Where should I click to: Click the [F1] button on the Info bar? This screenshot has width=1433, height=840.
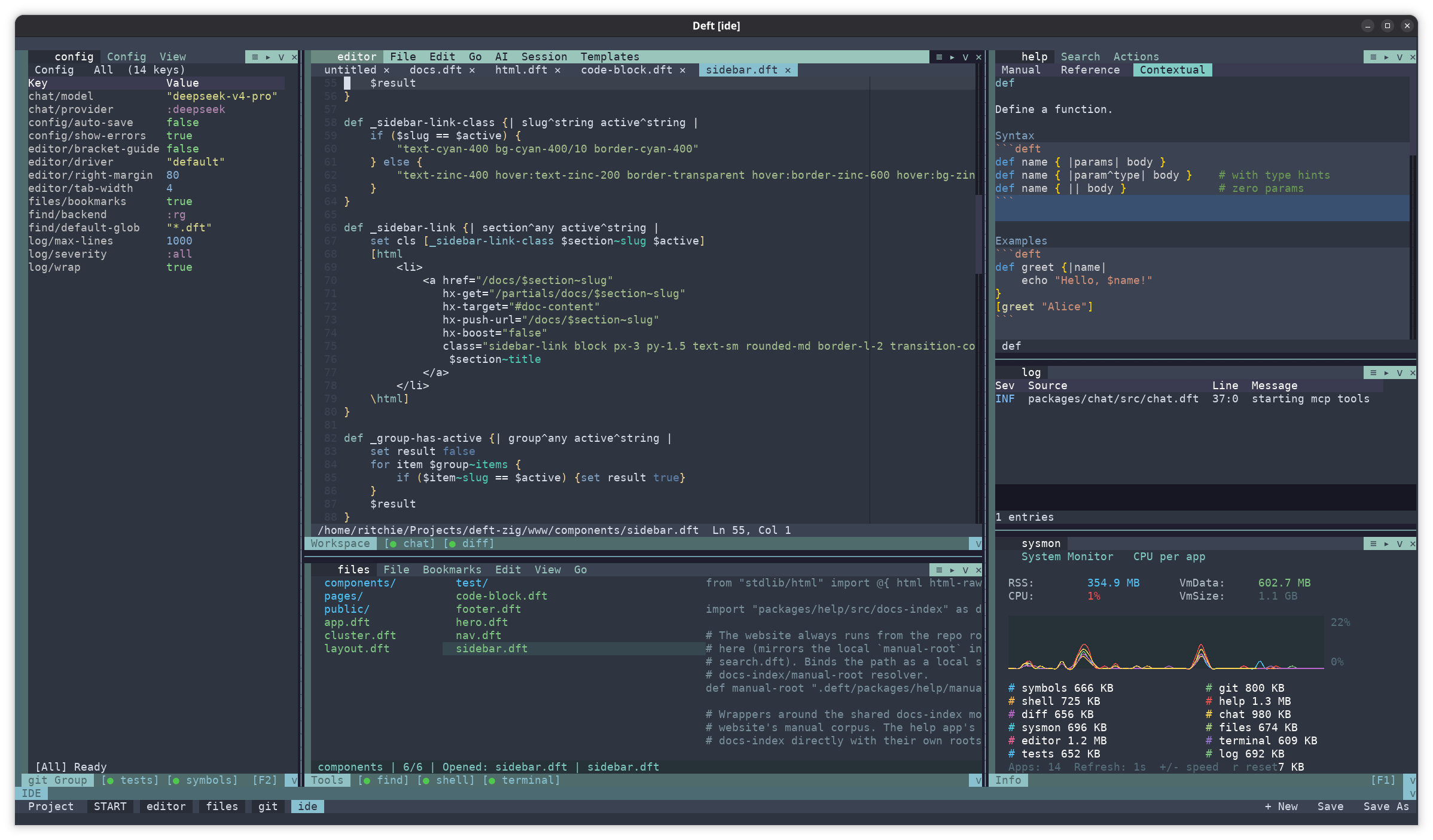coord(1383,780)
